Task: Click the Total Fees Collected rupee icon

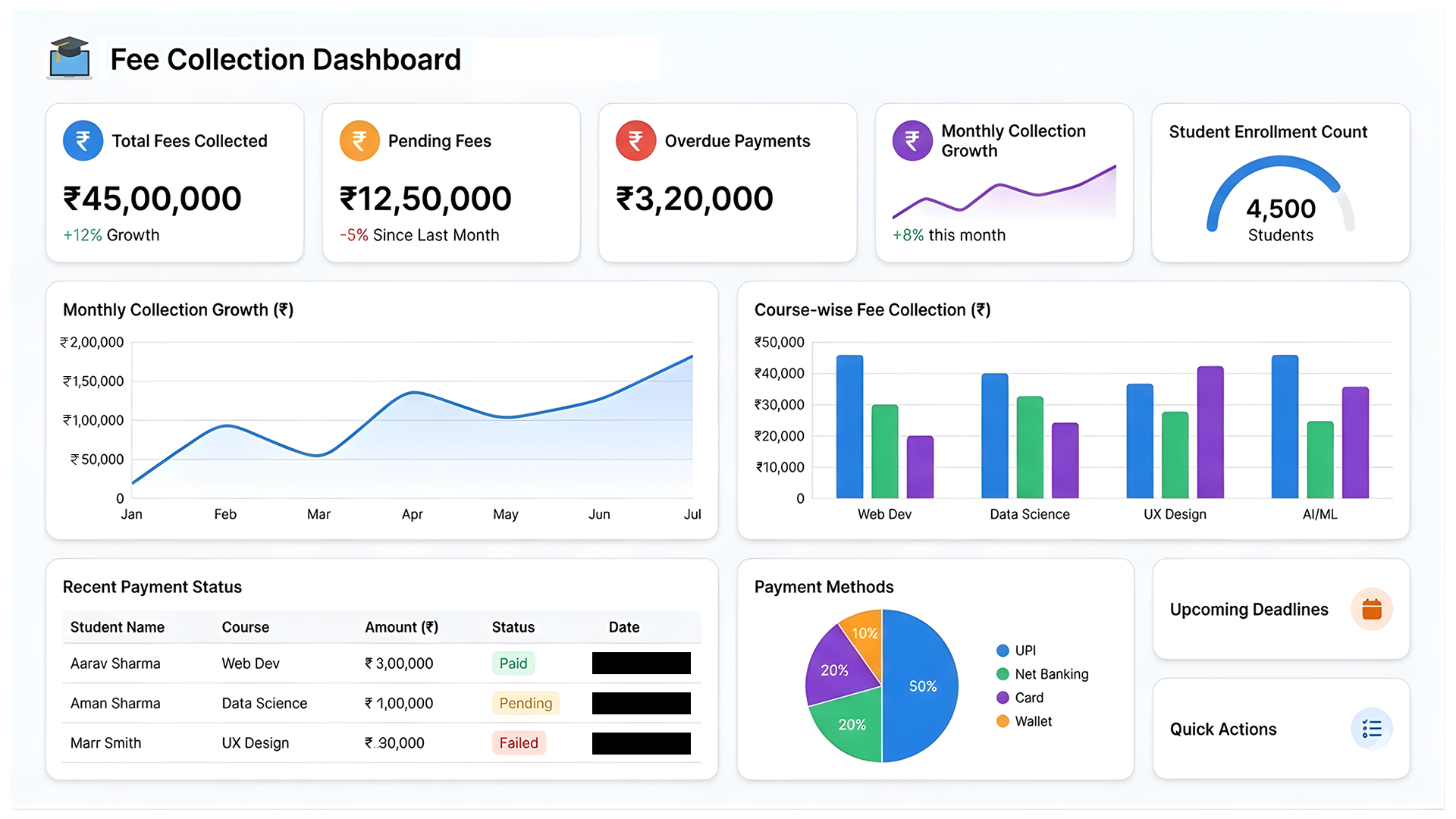Action: pos(83,140)
